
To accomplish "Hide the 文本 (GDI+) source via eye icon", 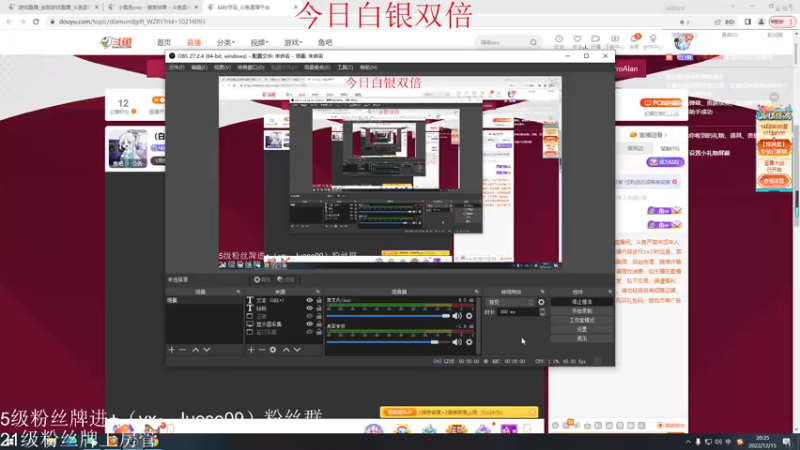I will coord(309,301).
